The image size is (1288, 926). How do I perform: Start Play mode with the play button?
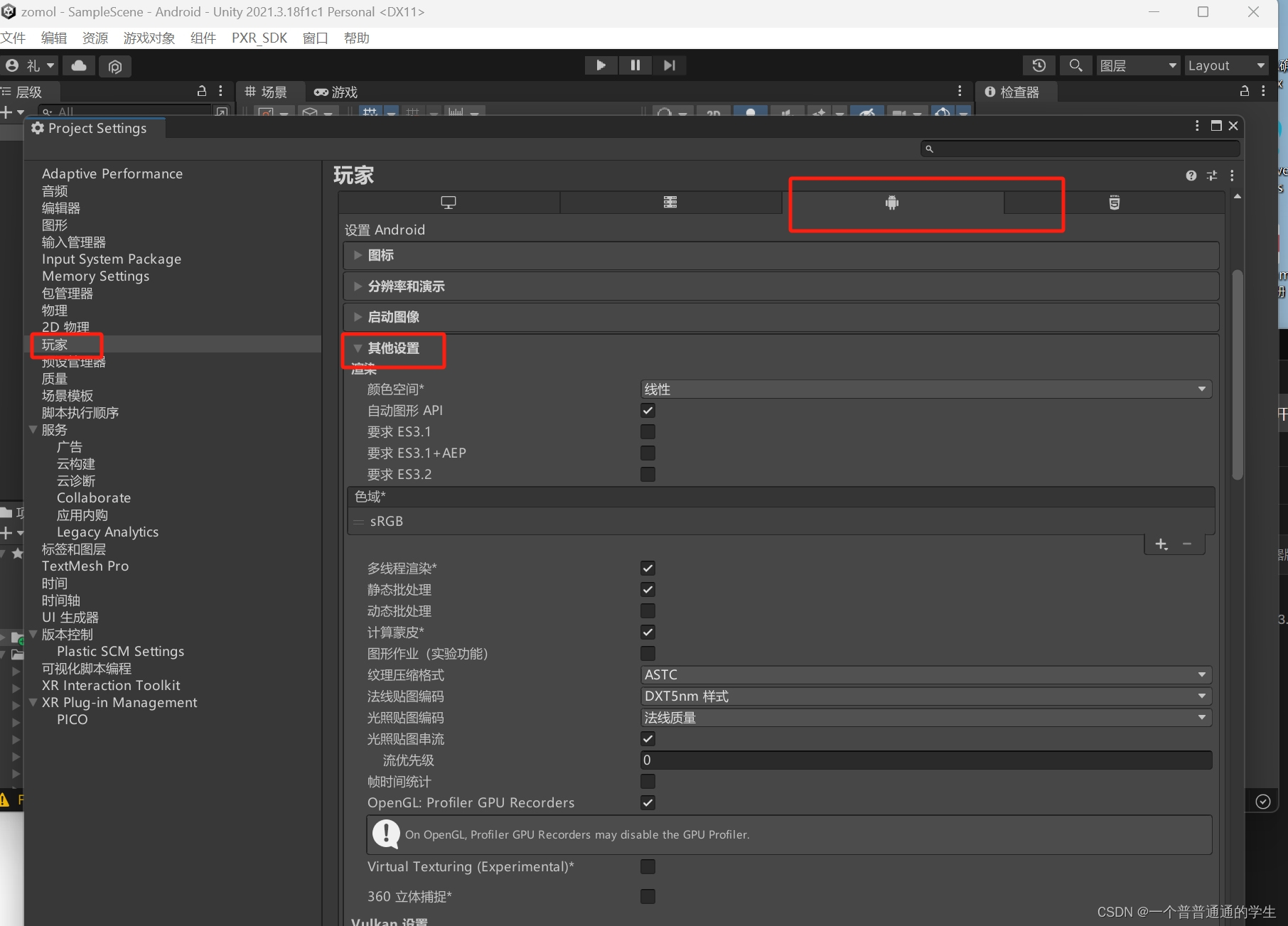tap(601, 65)
